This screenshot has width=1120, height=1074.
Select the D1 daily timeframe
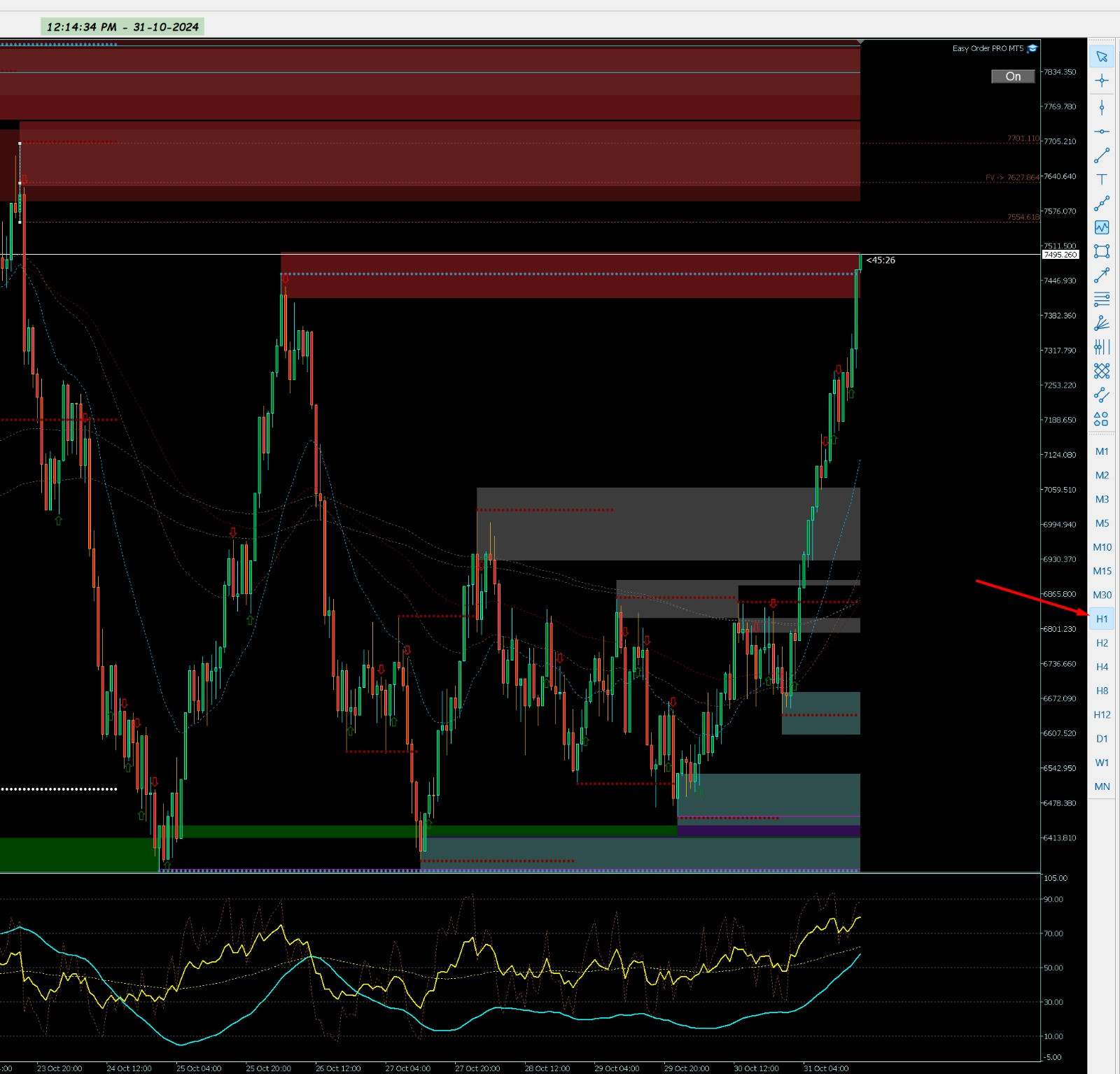click(x=1102, y=739)
